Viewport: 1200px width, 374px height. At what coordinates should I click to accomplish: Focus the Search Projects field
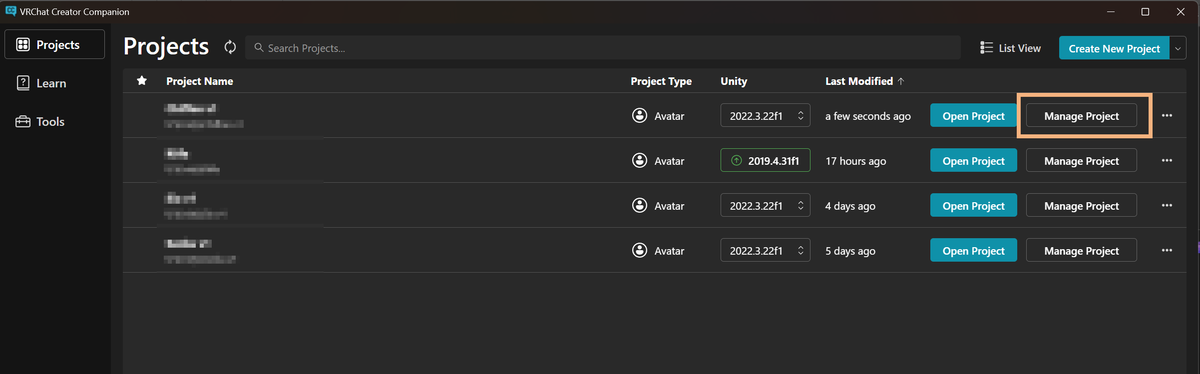[x=604, y=48]
